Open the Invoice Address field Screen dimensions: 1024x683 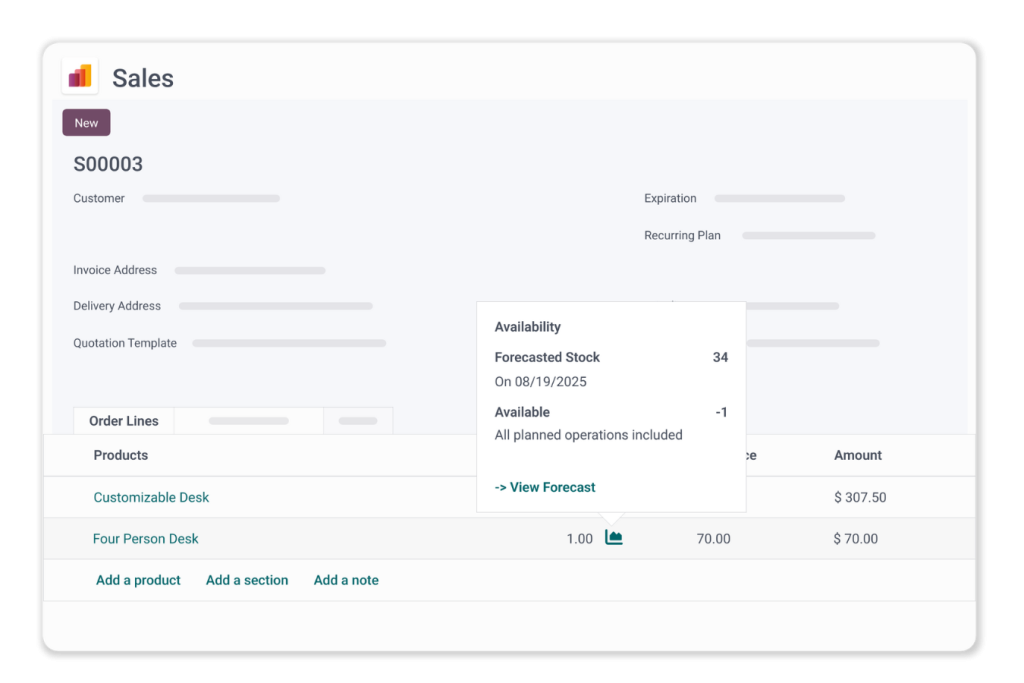coord(250,270)
